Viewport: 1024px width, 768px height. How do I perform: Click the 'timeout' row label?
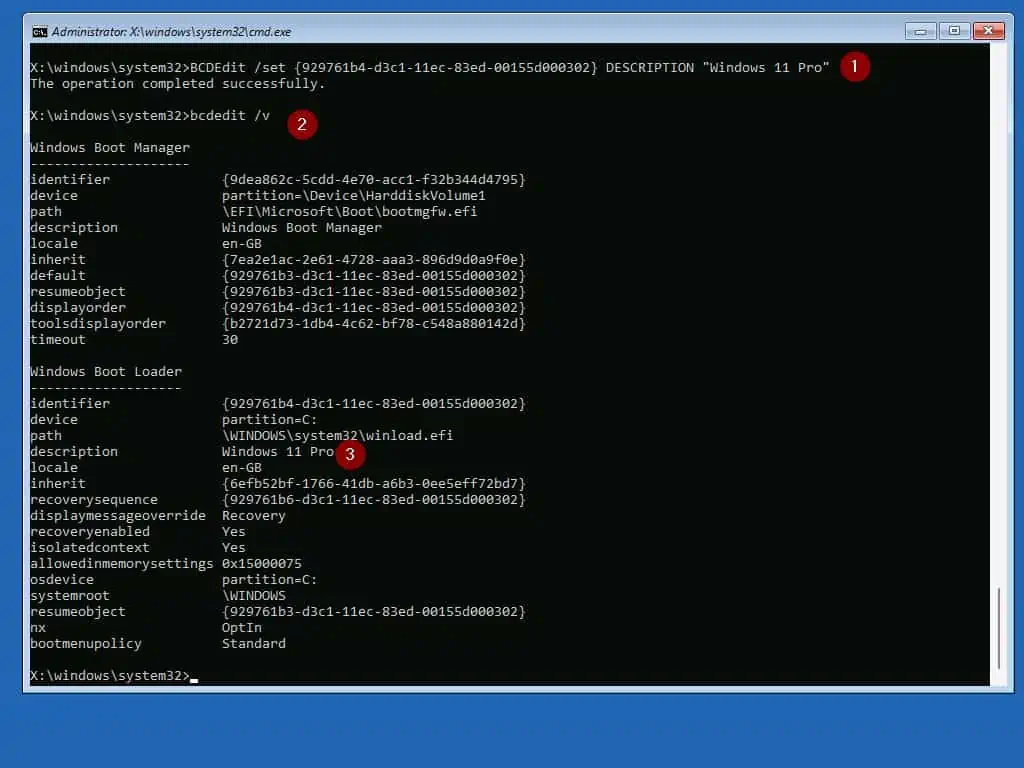click(57, 340)
